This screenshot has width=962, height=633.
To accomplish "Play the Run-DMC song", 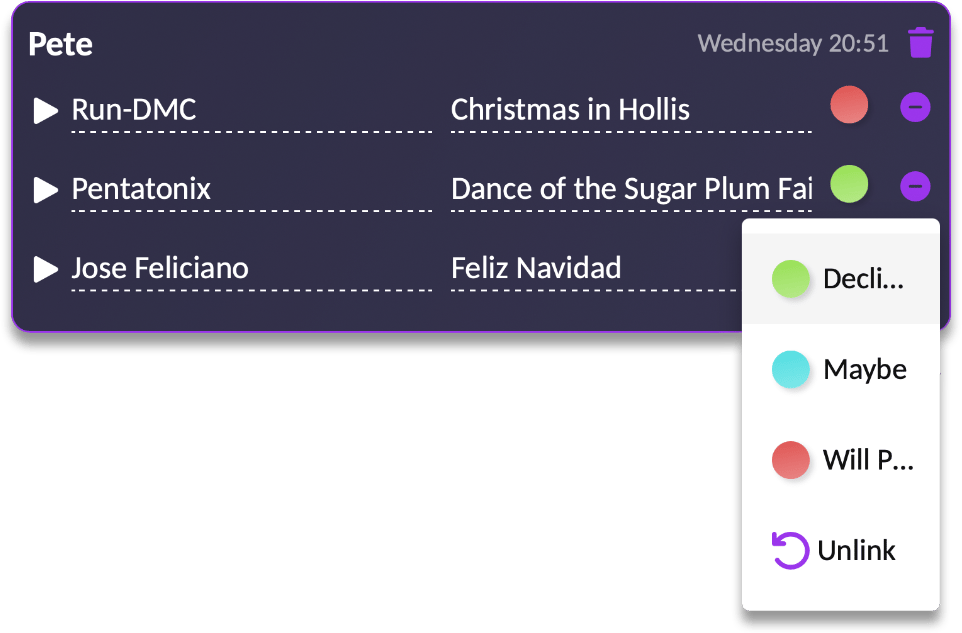I will (44, 110).
